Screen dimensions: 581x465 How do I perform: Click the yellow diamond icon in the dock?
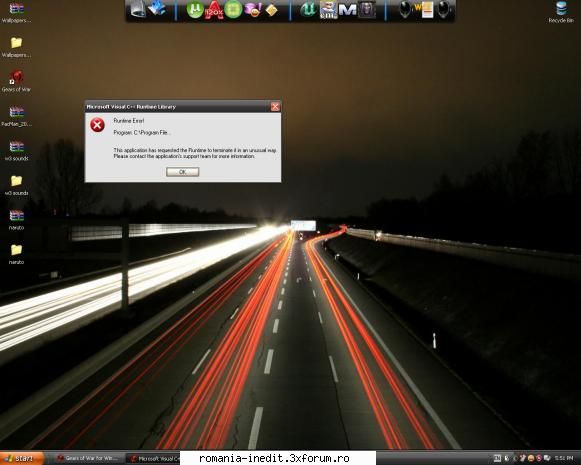point(272,10)
